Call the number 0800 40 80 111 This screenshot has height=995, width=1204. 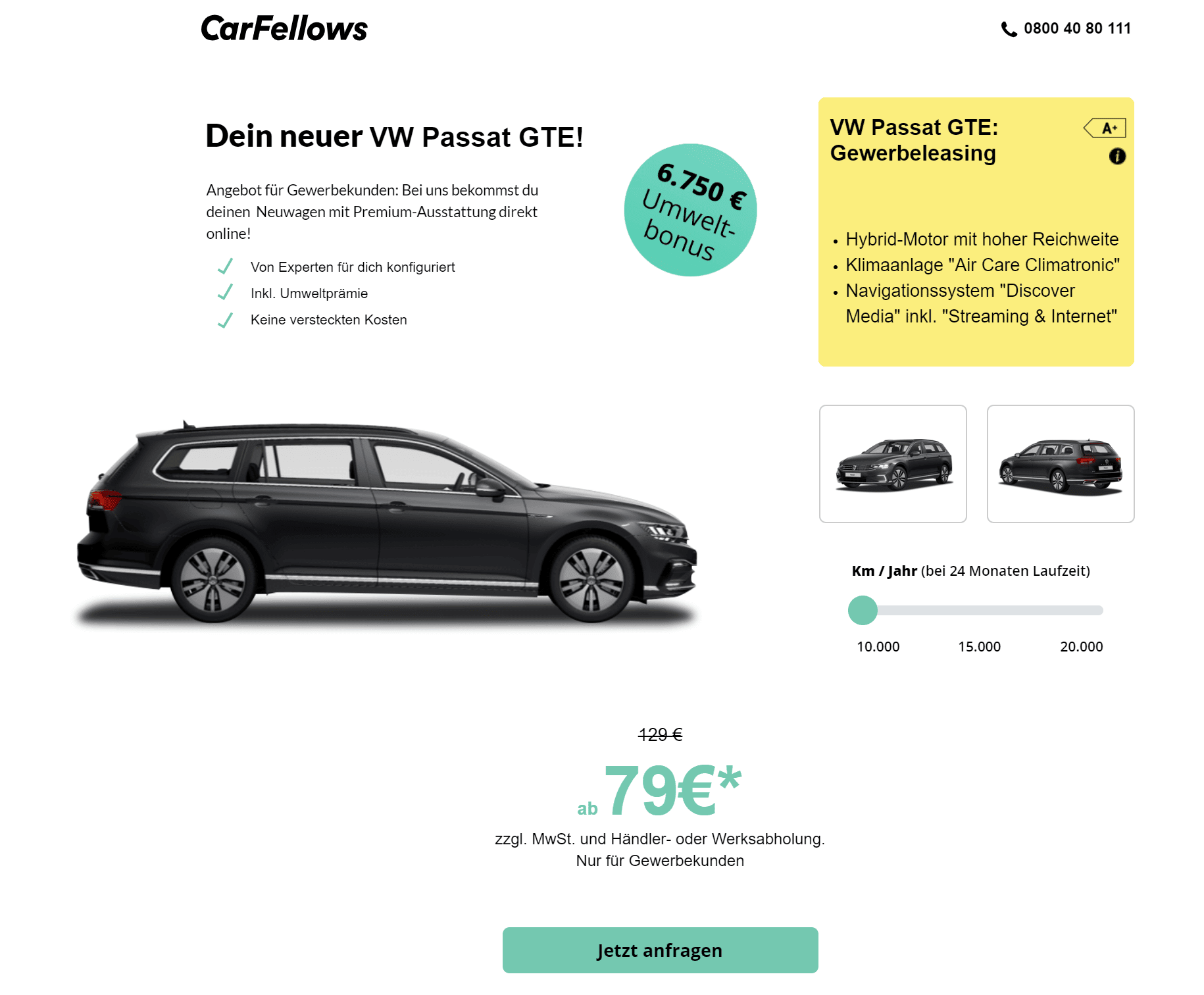pyautogui.click(x=1077, y=28)
